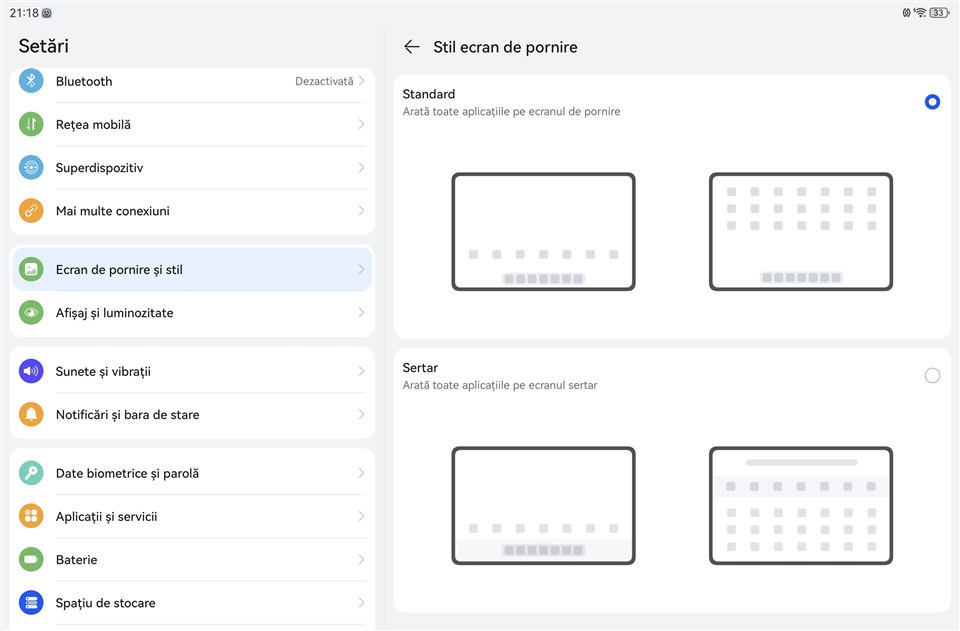Open Spațiu de stocare chevron arrow
The width and height of the screenshot is (960, 631).
click(x=361, y=603)
